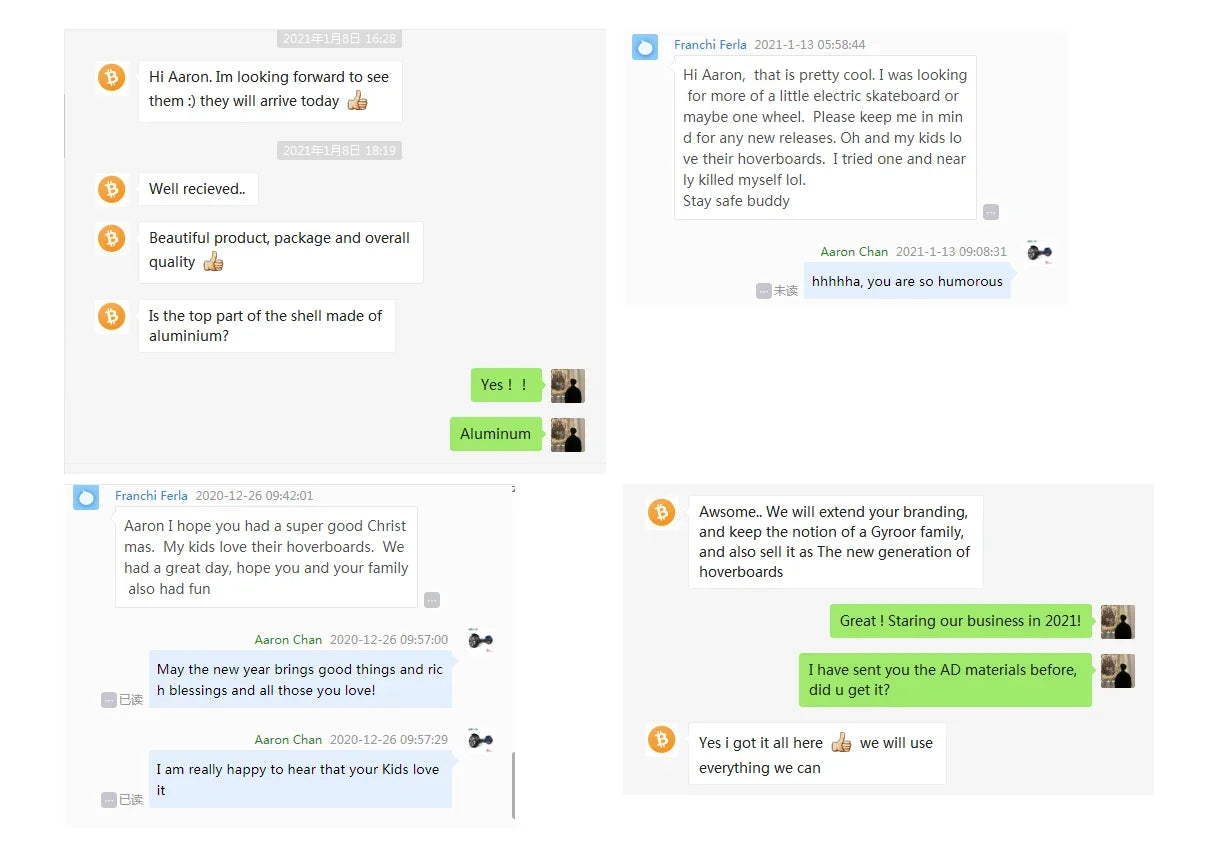
Task: Click the chat scrollbar beside "Kids love it" message
Action: tap(513, 785)
